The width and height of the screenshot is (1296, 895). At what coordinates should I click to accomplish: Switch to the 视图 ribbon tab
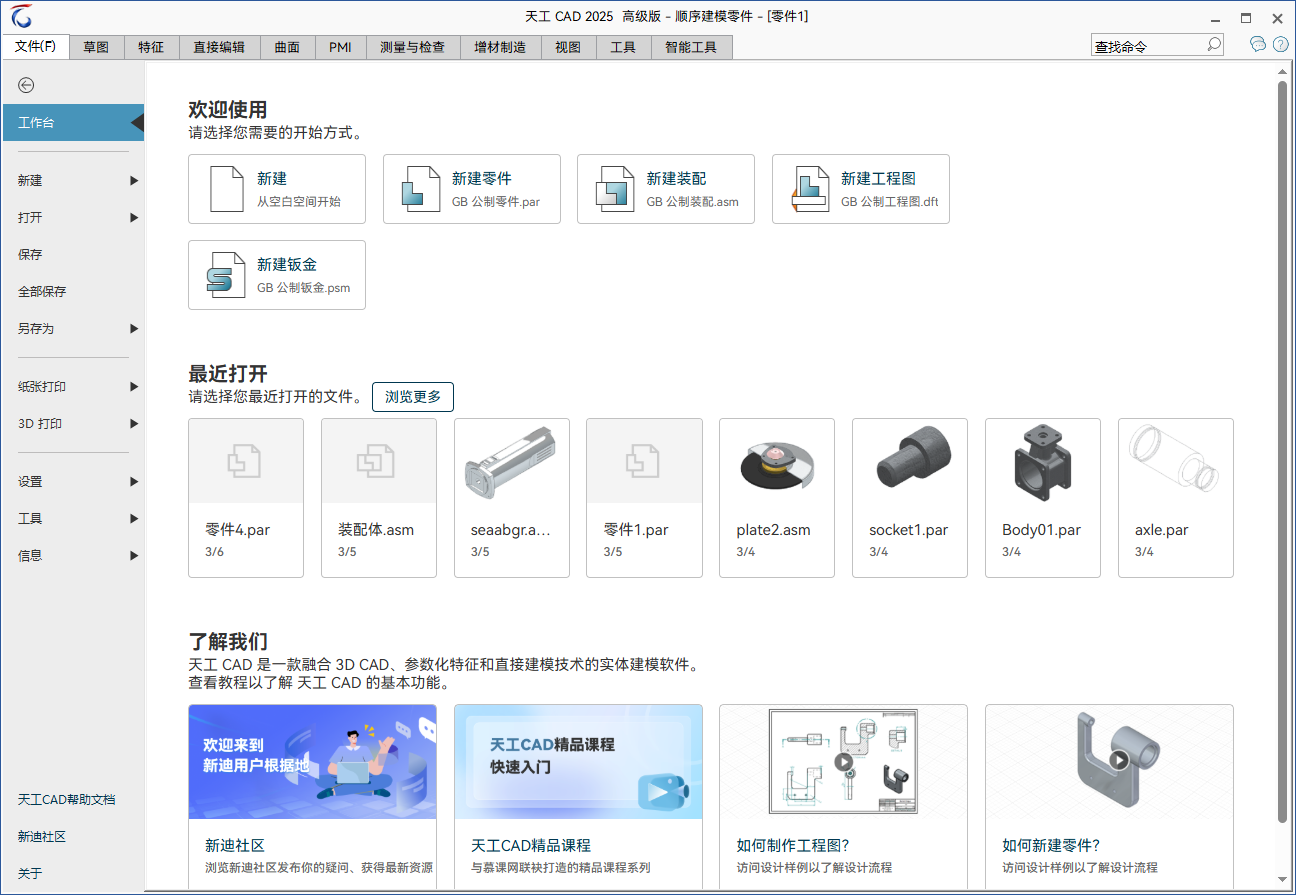(x=568, y=47)
